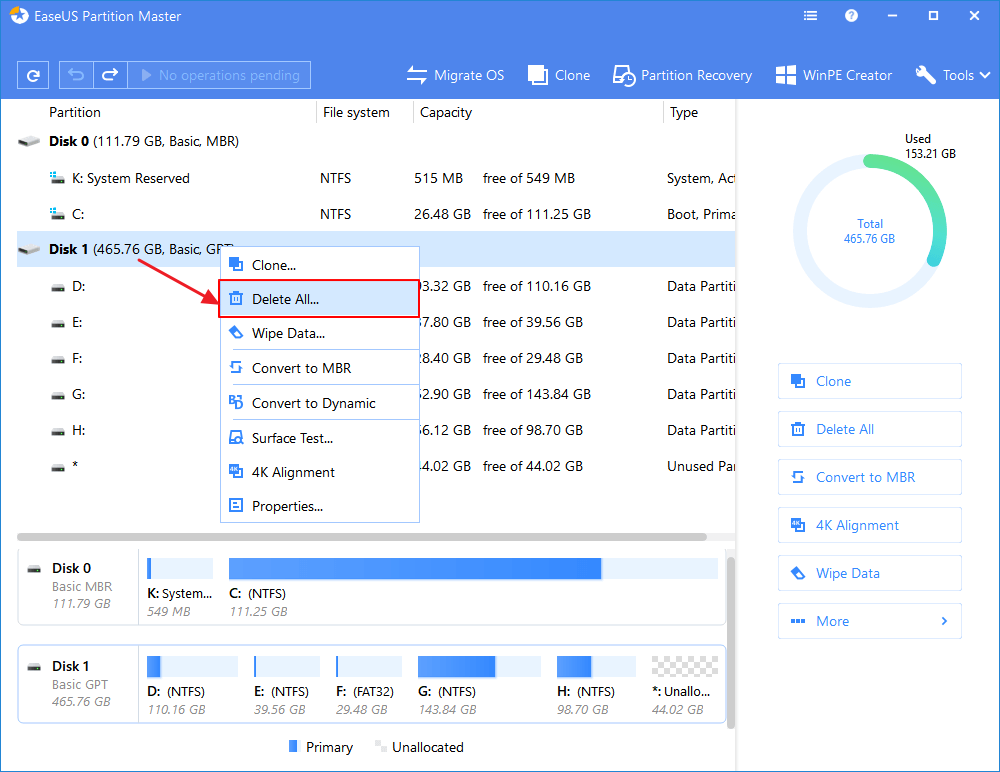Open Partition Recovery from the toolbar

(682, 75)
